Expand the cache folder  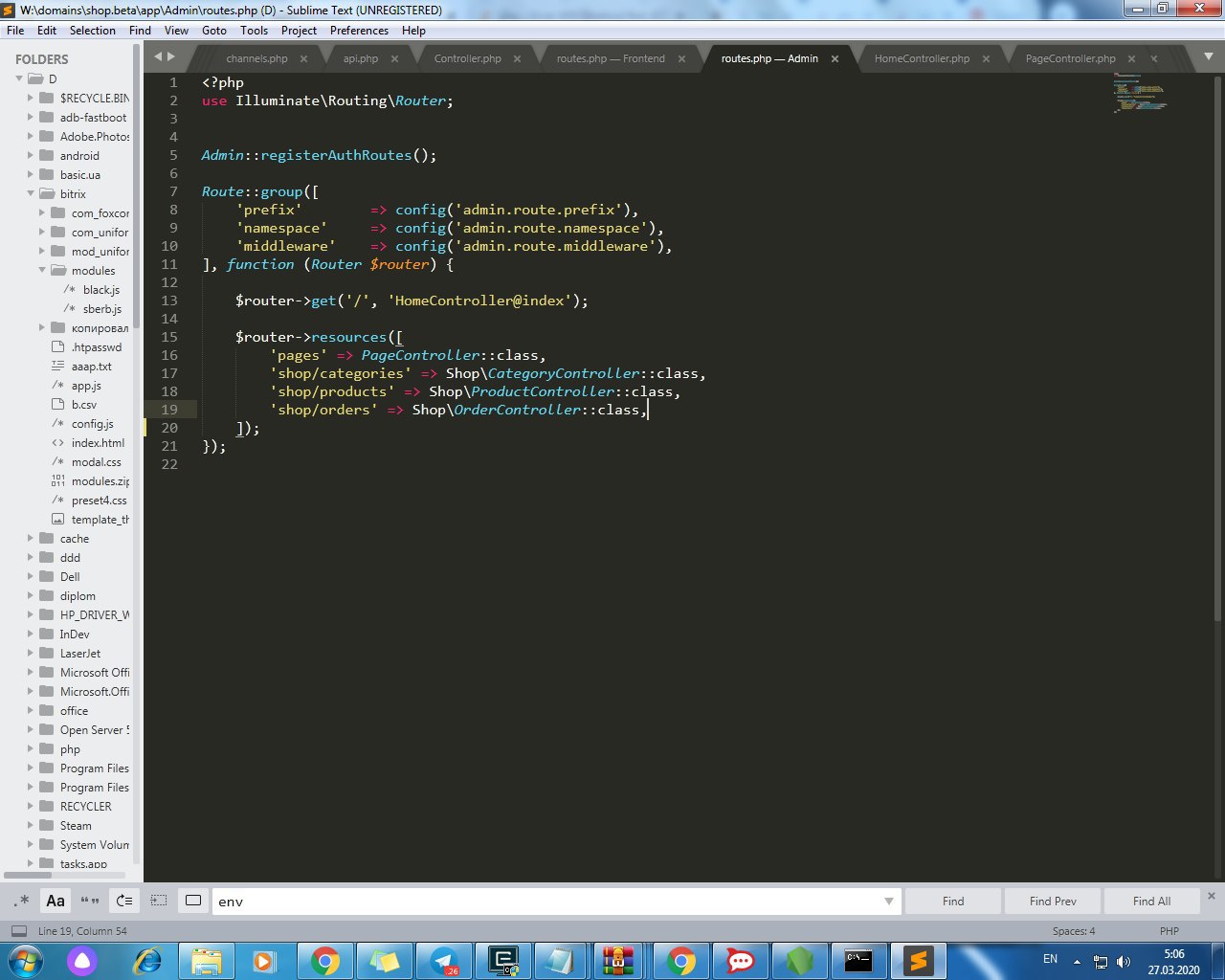click(x=31, y=538)
